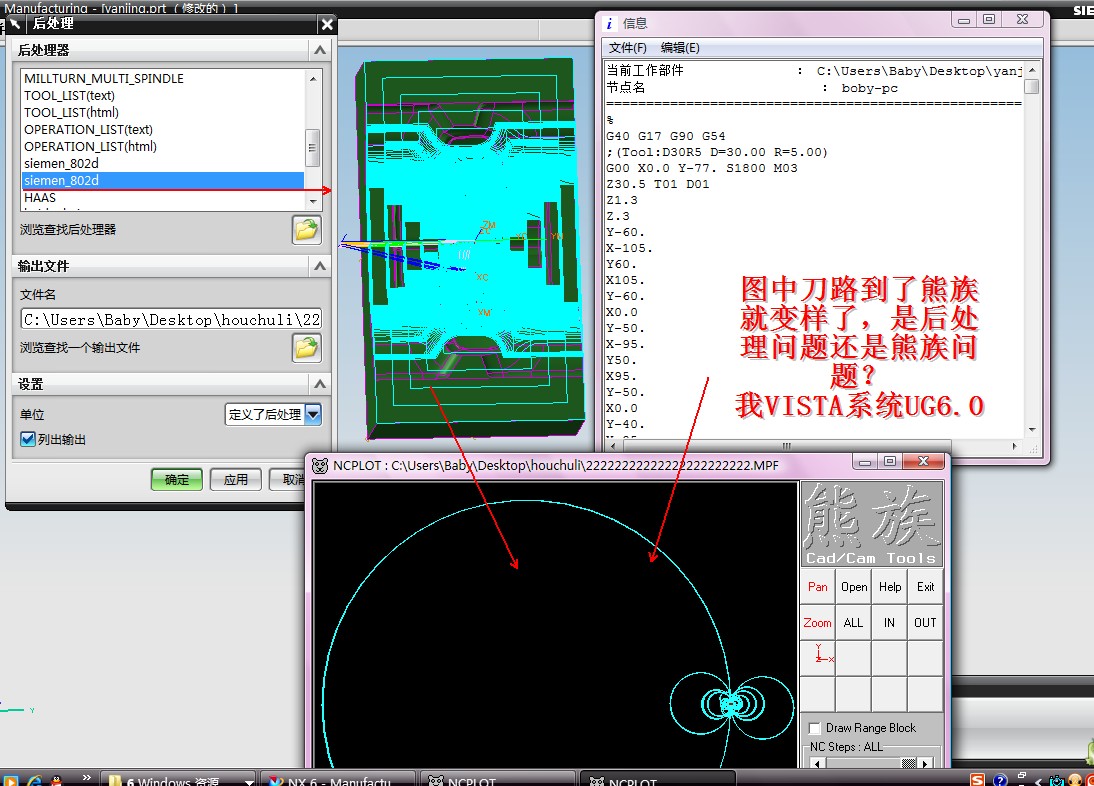This screenshot has height=786, width=1094.
Task: Click the G-code line 'X-105.'
Action: click(629, 248)
